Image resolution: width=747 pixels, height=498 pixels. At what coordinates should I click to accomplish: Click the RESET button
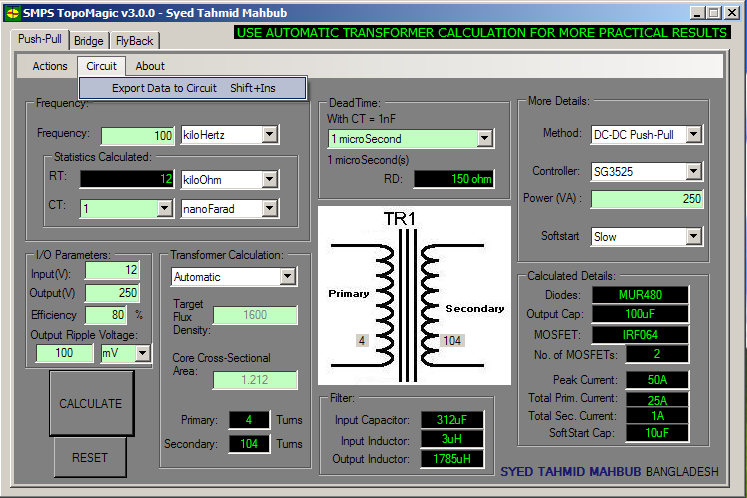click(x=90, y=457)
